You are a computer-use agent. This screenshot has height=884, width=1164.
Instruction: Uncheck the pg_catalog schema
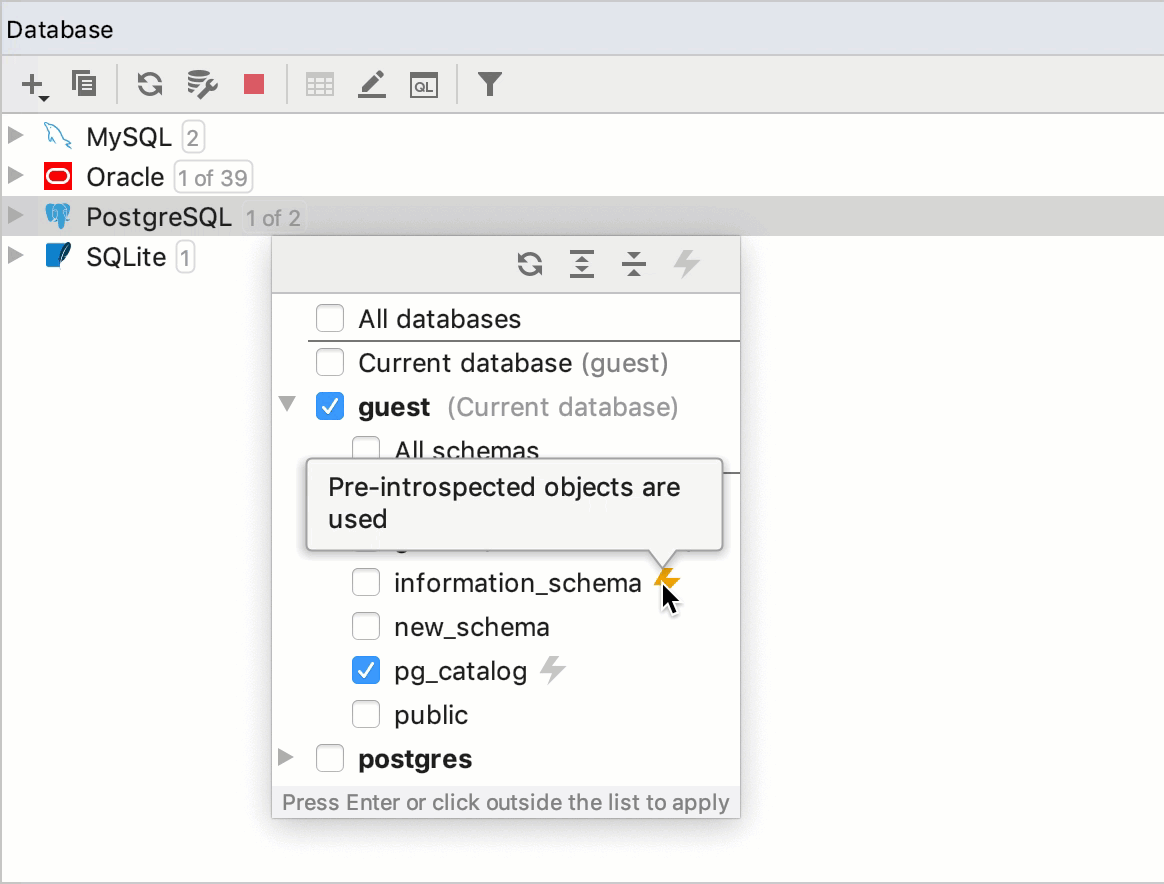point(366,670)
